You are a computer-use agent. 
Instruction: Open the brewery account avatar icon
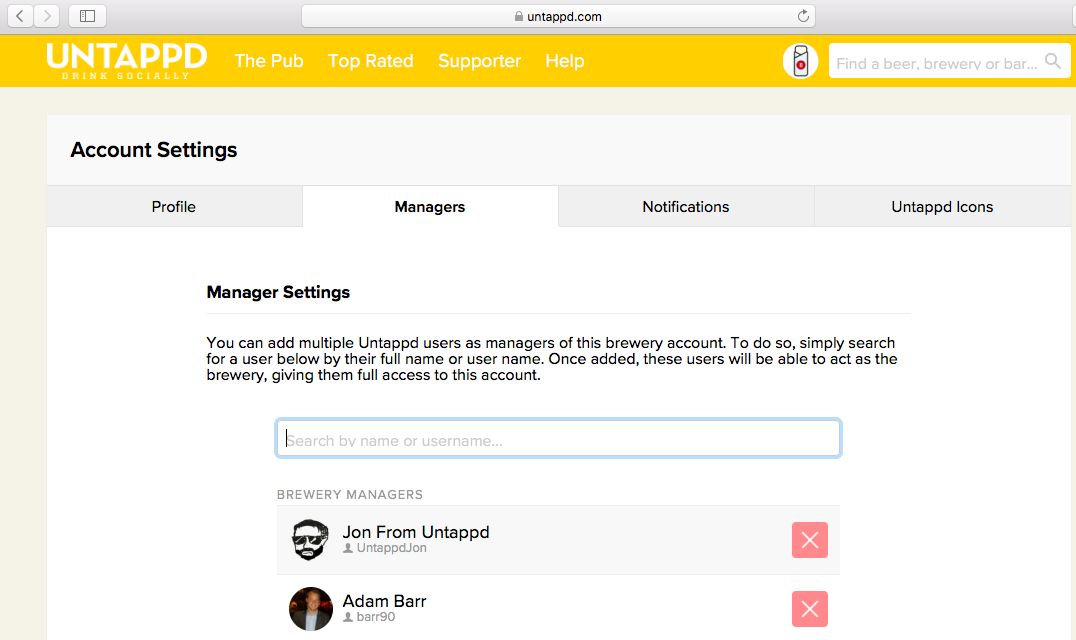800,61
